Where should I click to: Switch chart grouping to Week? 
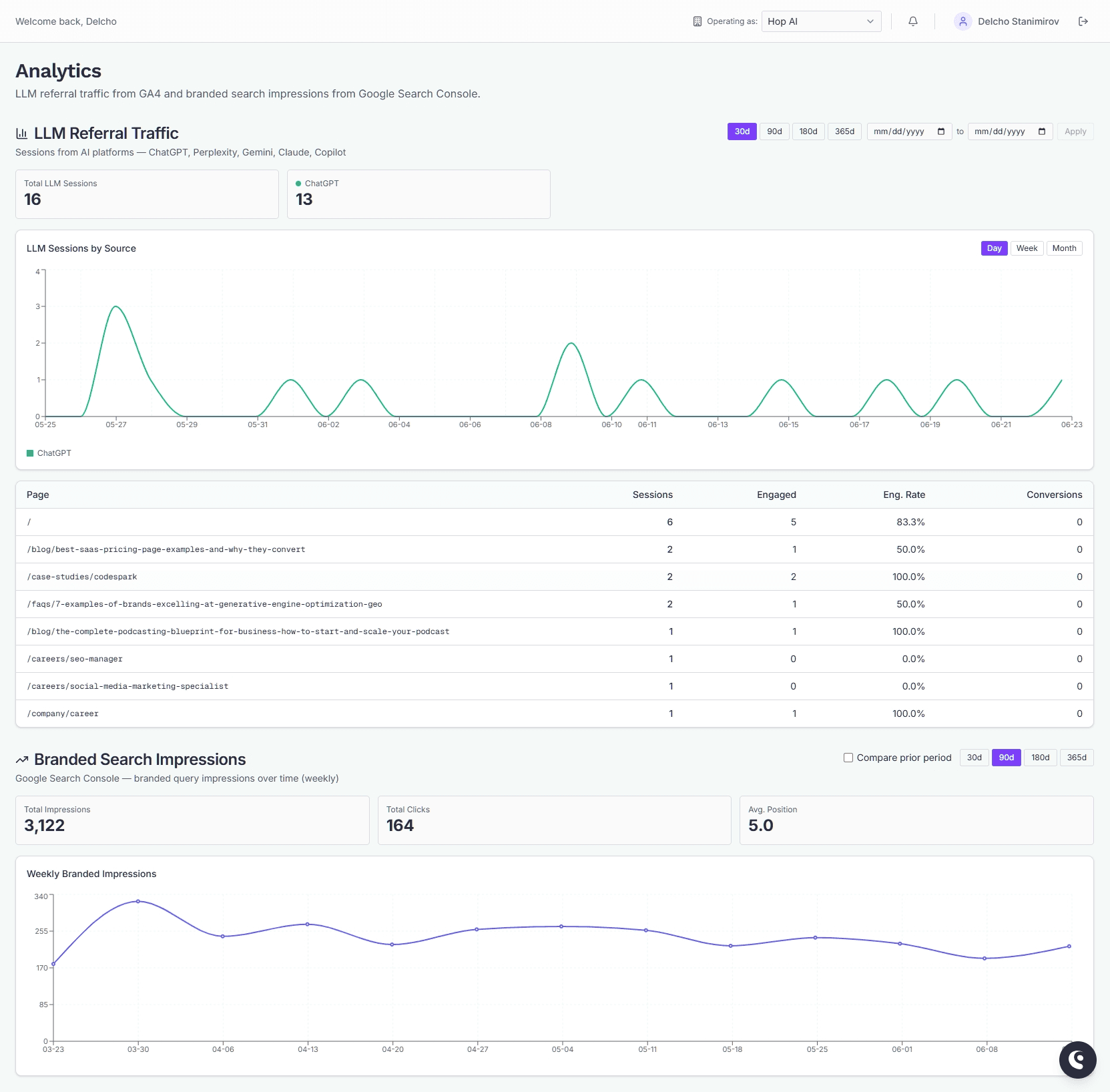click(1027, 248)
